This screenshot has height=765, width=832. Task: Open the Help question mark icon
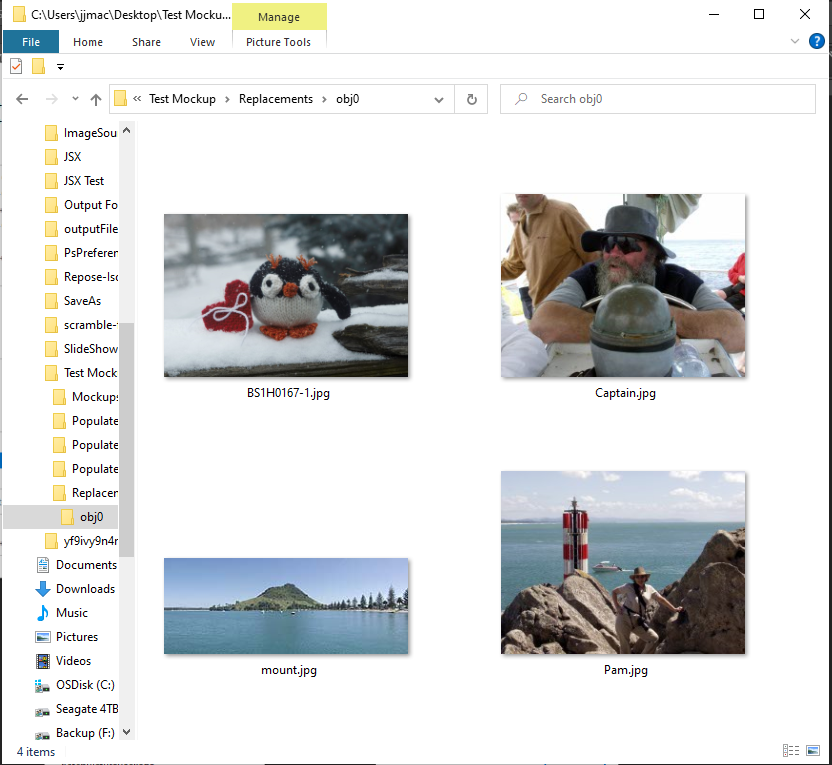(816, 41)
